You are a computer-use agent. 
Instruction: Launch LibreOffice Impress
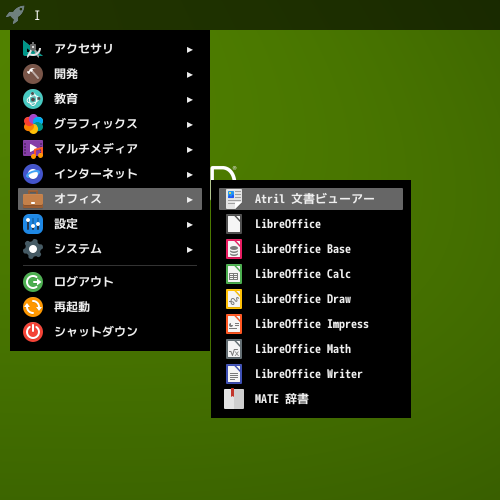[x=311, y=324]
